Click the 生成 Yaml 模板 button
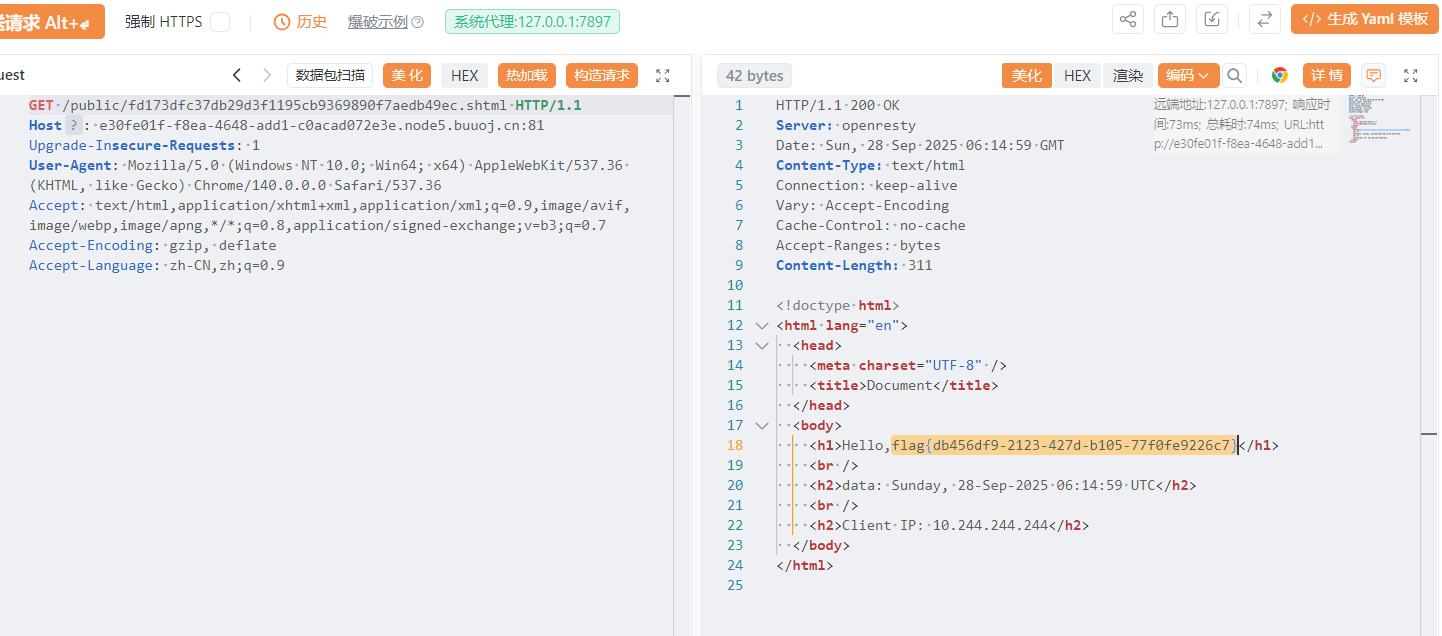The height and width of the screenshot is (636, 1442). coord(1364,19)
